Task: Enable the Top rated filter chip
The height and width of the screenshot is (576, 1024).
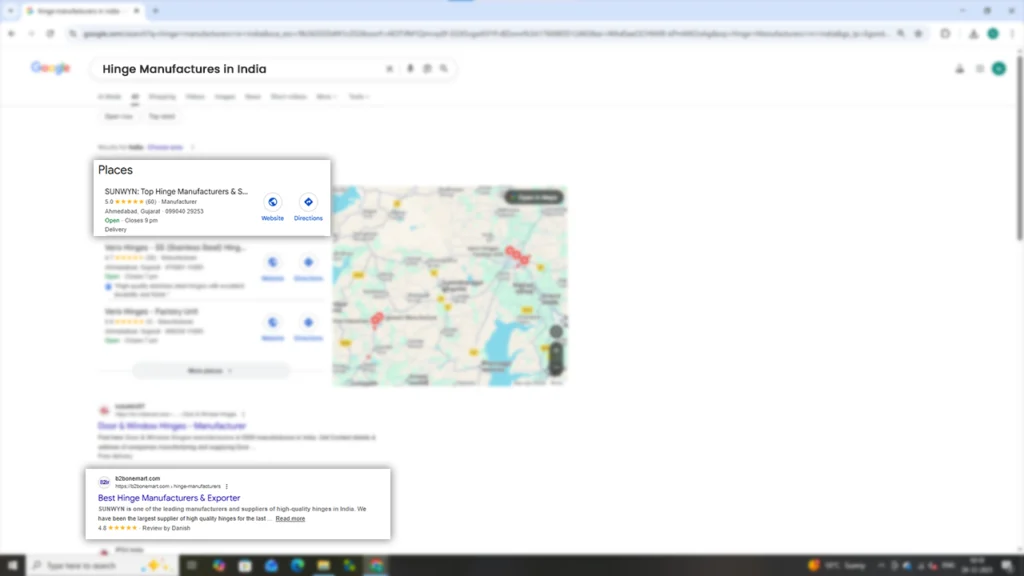Action: point(162,116)
